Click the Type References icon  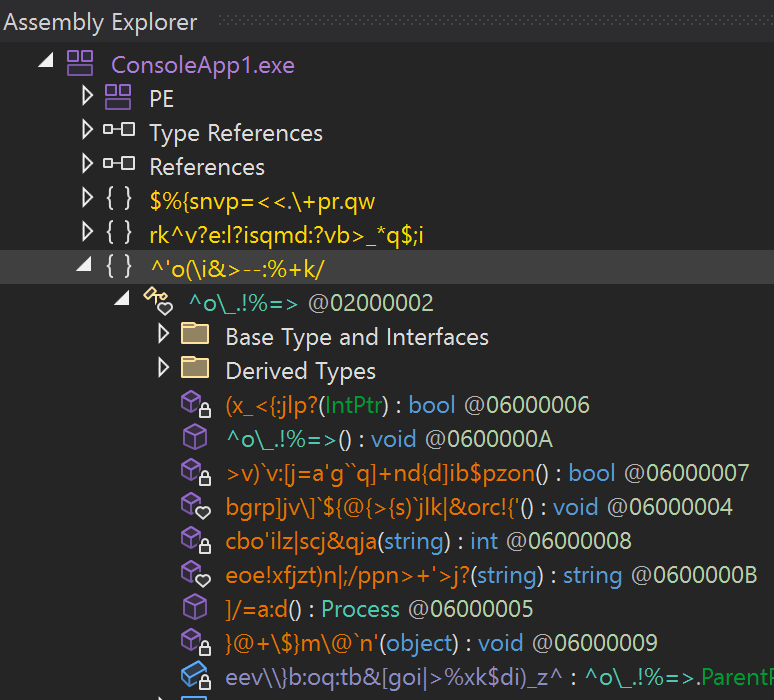click(118, 132)
